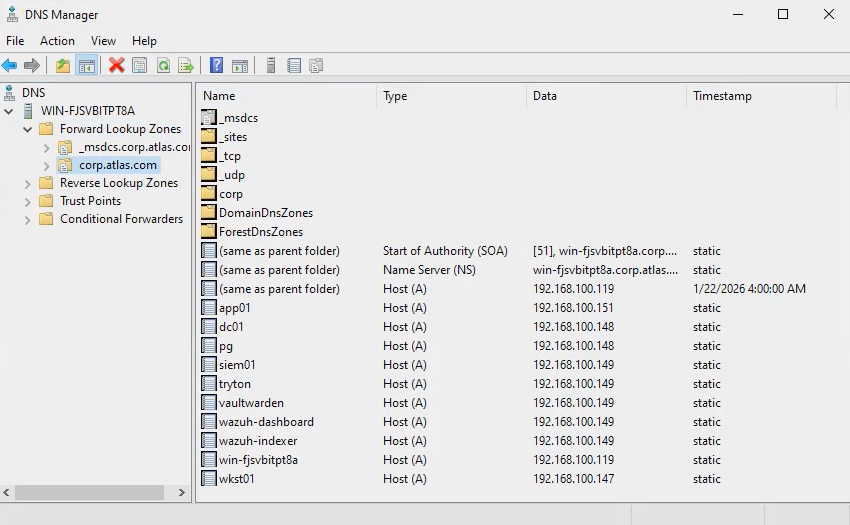Sort by the Timestamp column header
Image resolution: width=850 pixels, height=525 pixels.
762,96
